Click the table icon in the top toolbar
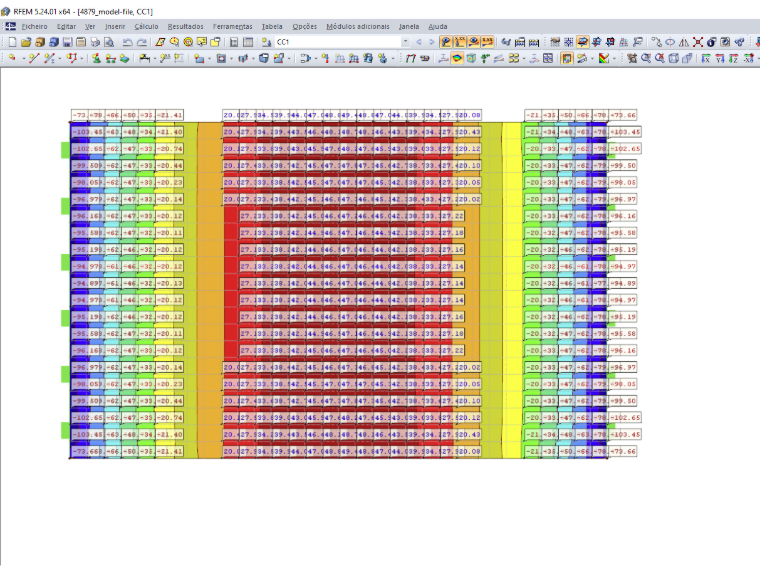This screenshot has width=760, height=570. 248,42
